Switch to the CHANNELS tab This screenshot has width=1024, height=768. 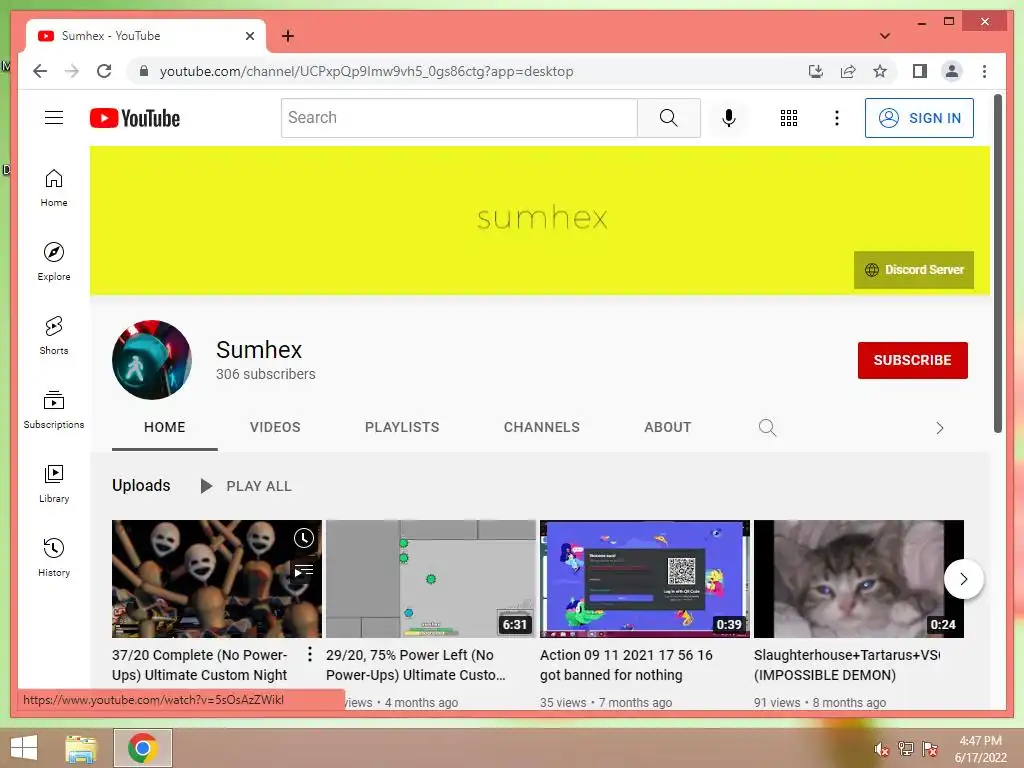point(541,428)
